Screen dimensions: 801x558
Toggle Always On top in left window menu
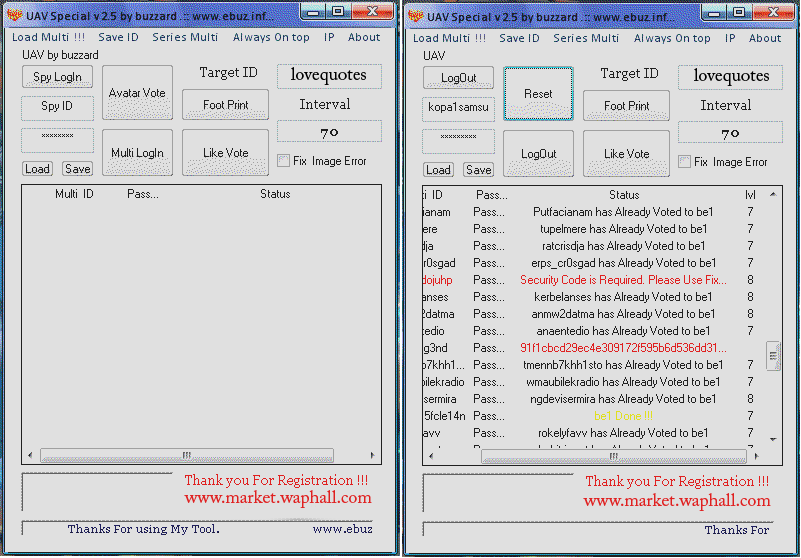click(271, 37)
